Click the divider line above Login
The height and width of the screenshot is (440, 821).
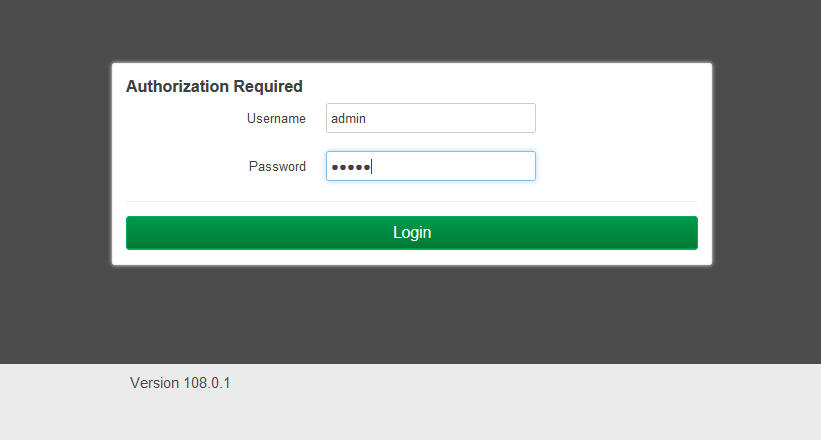click(x=411, y=201)
